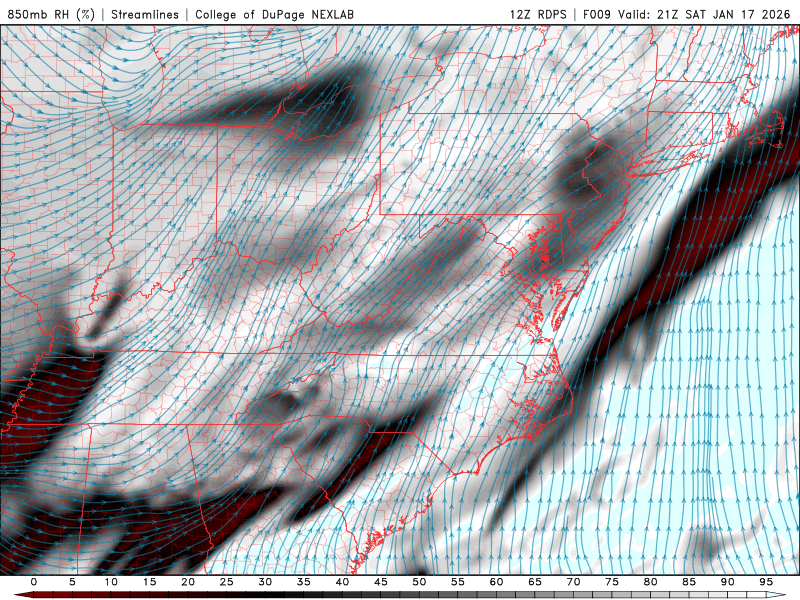Click the "12Z RDPS" model run label
The image size is (800, 600).
(538, 14)
